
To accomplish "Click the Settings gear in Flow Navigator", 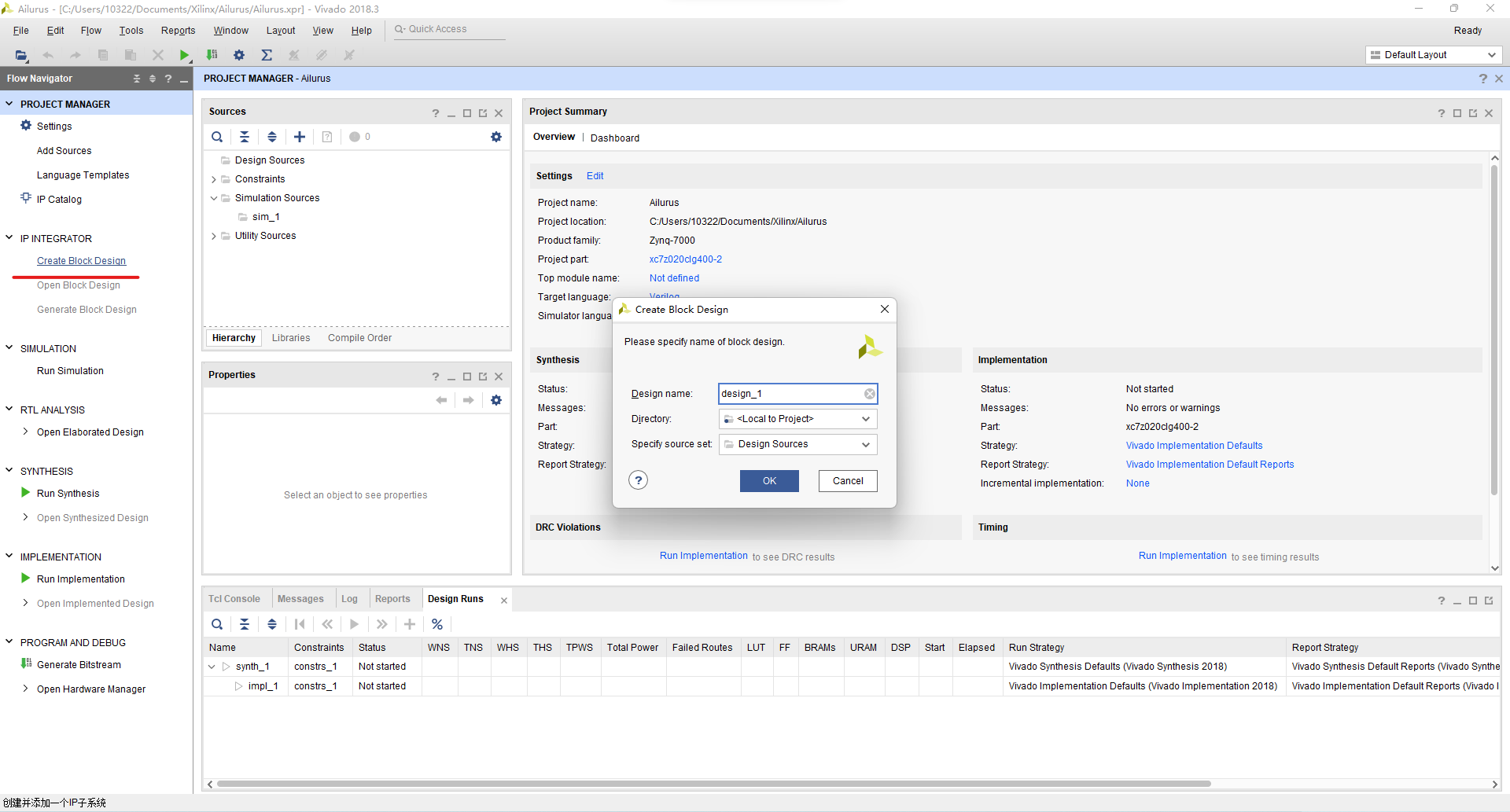I will (x=26, y=126).
